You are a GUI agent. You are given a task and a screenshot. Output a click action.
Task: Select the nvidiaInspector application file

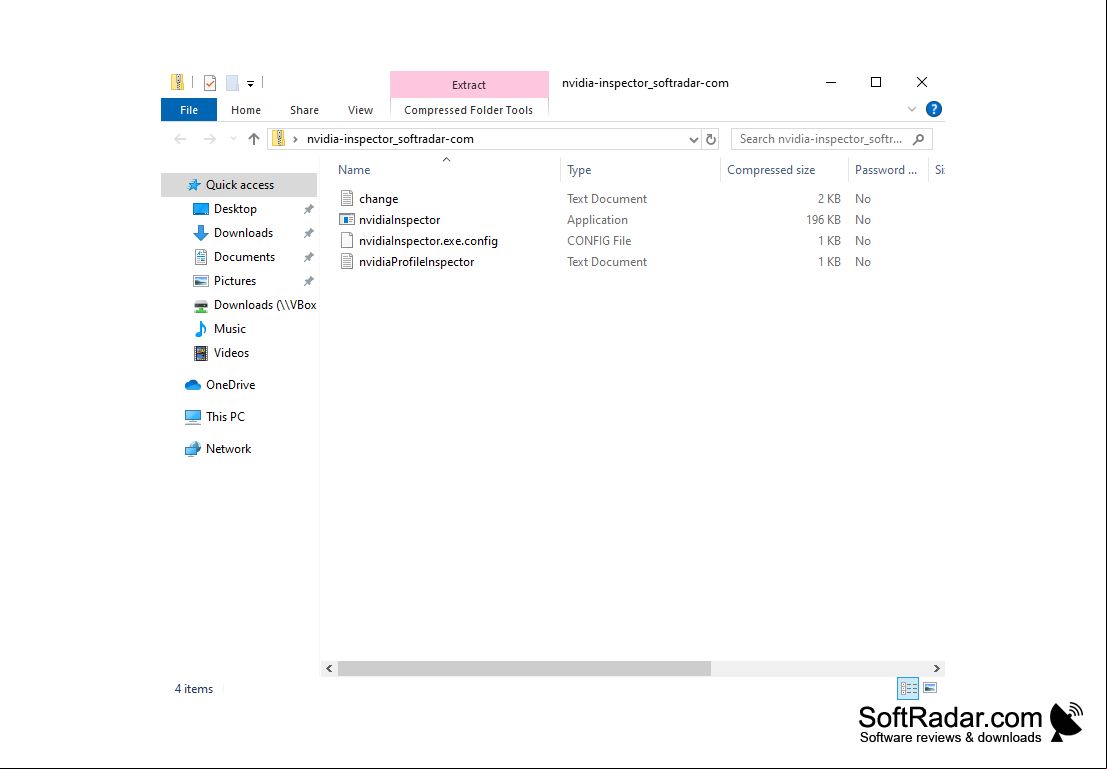pos(400,220)
